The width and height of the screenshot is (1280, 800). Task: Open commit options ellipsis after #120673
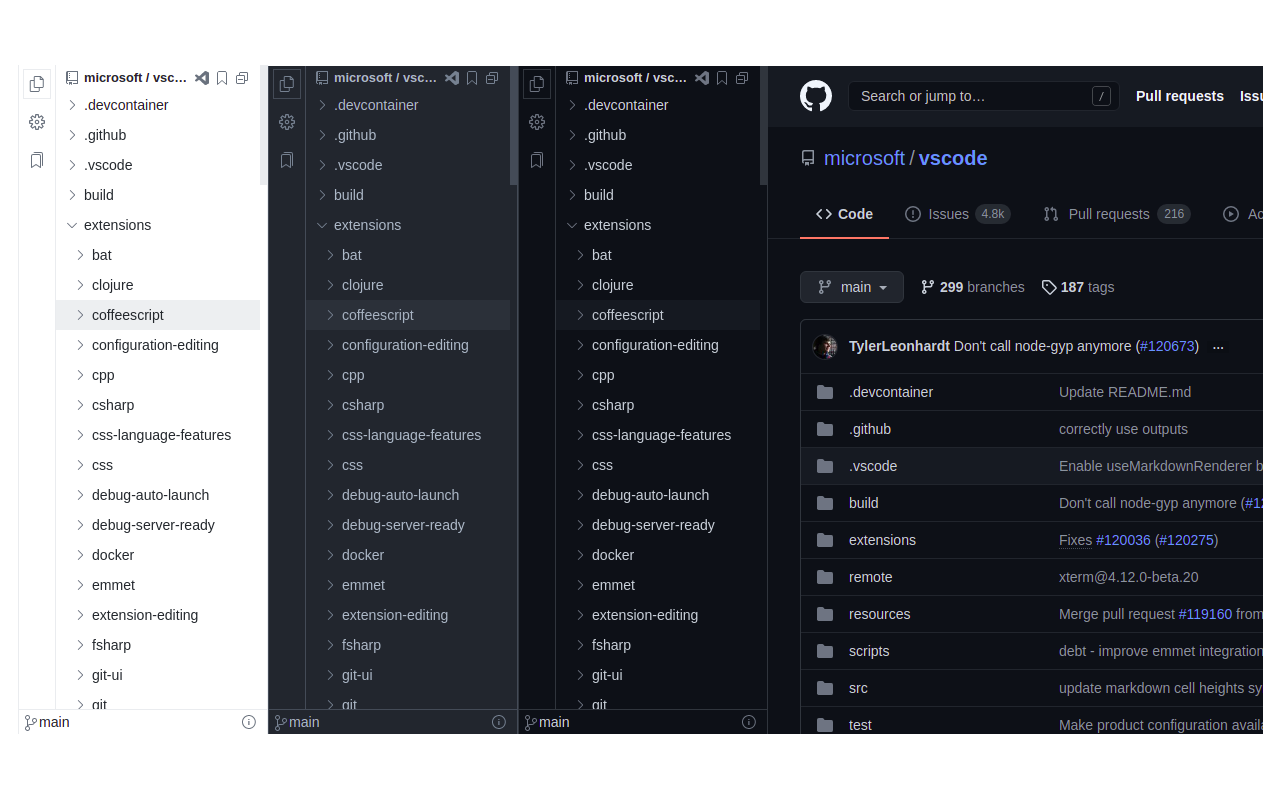pyautogui.click(x=1218, y=347)
